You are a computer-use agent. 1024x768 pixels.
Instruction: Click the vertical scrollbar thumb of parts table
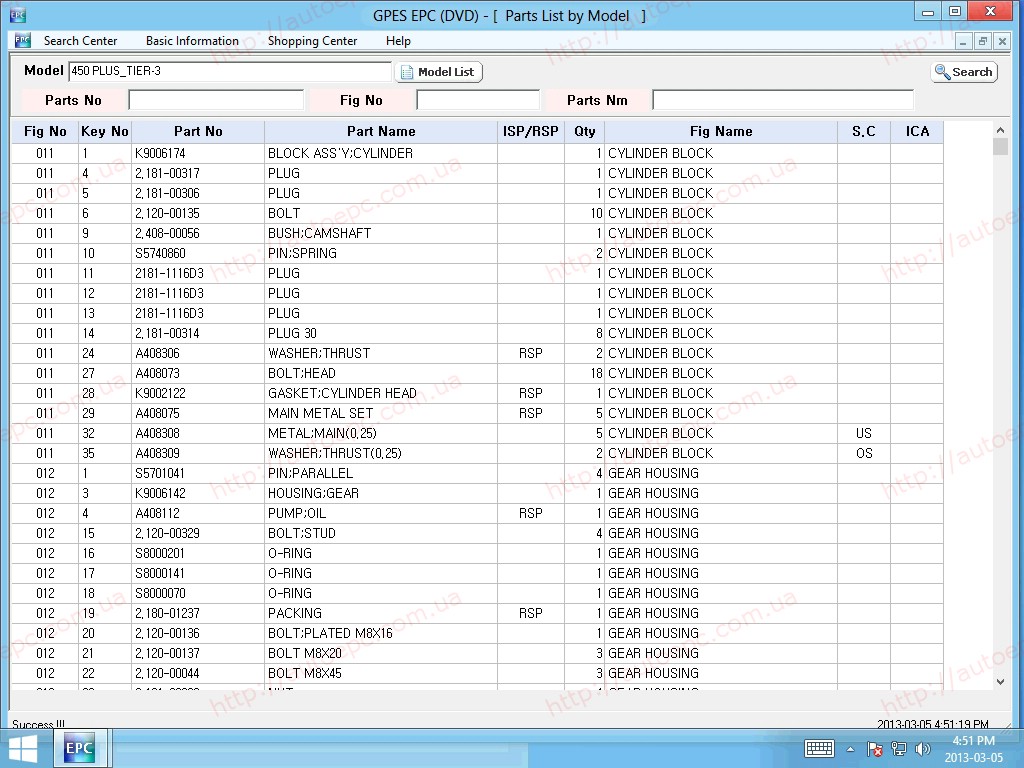(1000, 147)
